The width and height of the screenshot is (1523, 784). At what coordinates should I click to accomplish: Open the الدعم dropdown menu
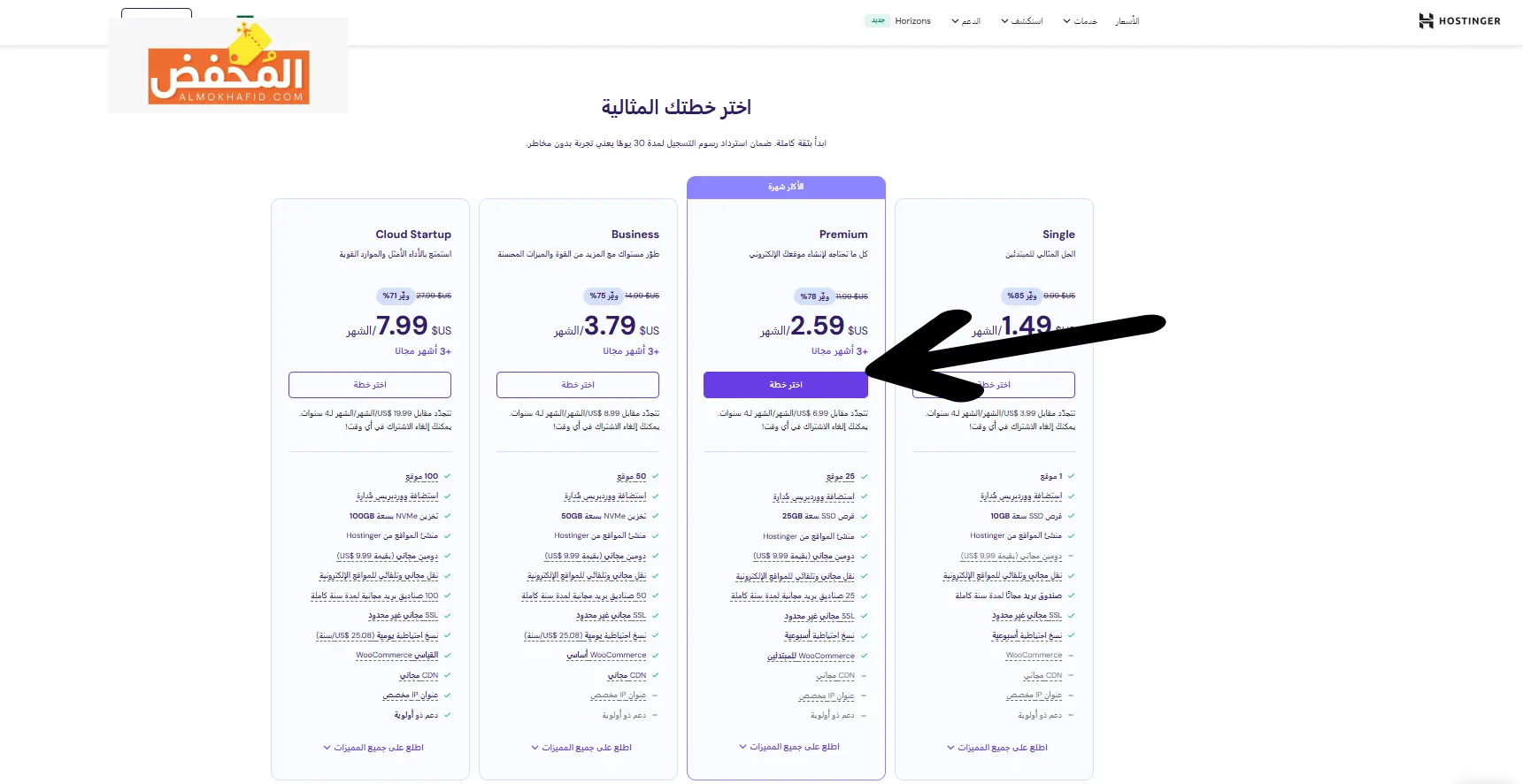click(966, 21)
